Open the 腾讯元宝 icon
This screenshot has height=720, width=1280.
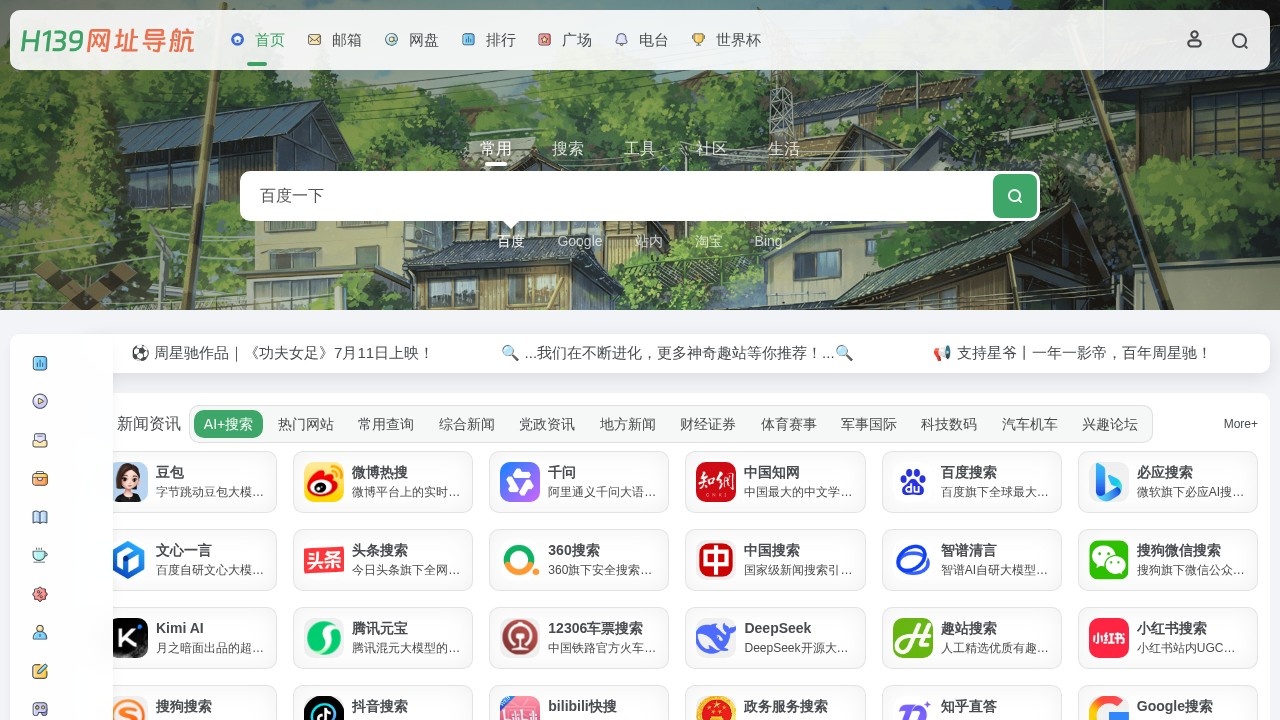pyautogui.click(x=324, y=638)
